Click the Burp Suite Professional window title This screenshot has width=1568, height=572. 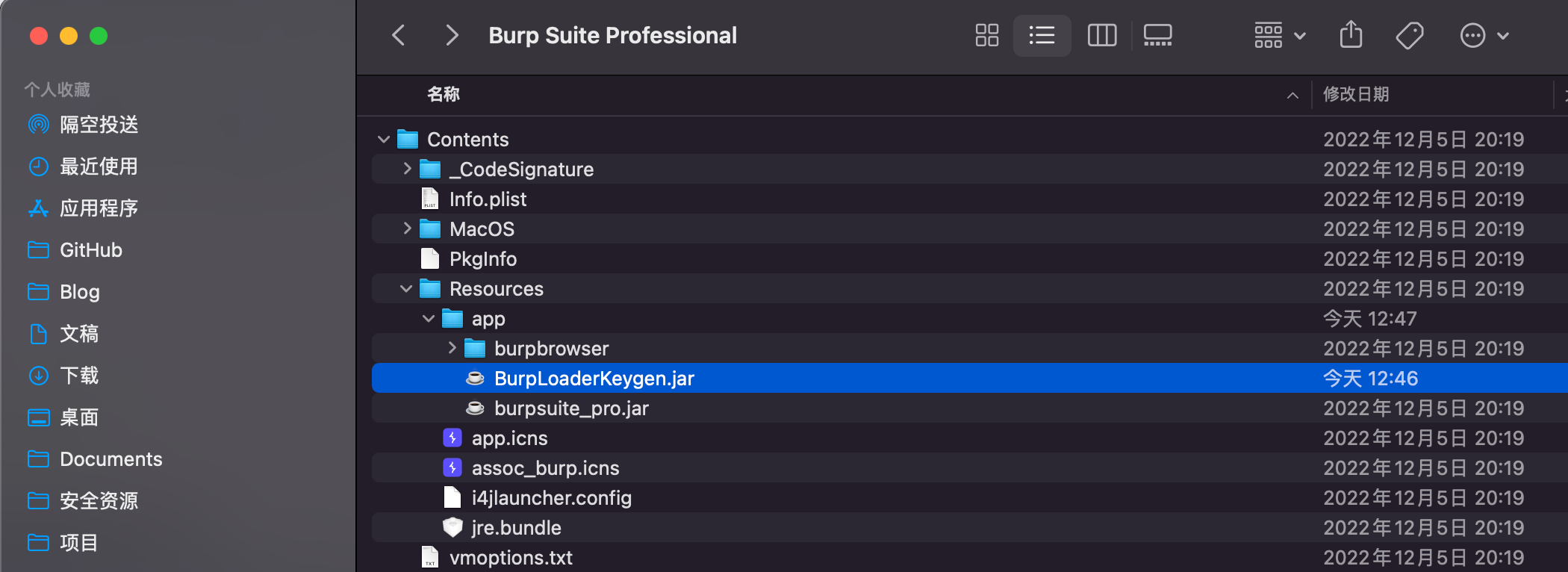click(x=612, y=35)
